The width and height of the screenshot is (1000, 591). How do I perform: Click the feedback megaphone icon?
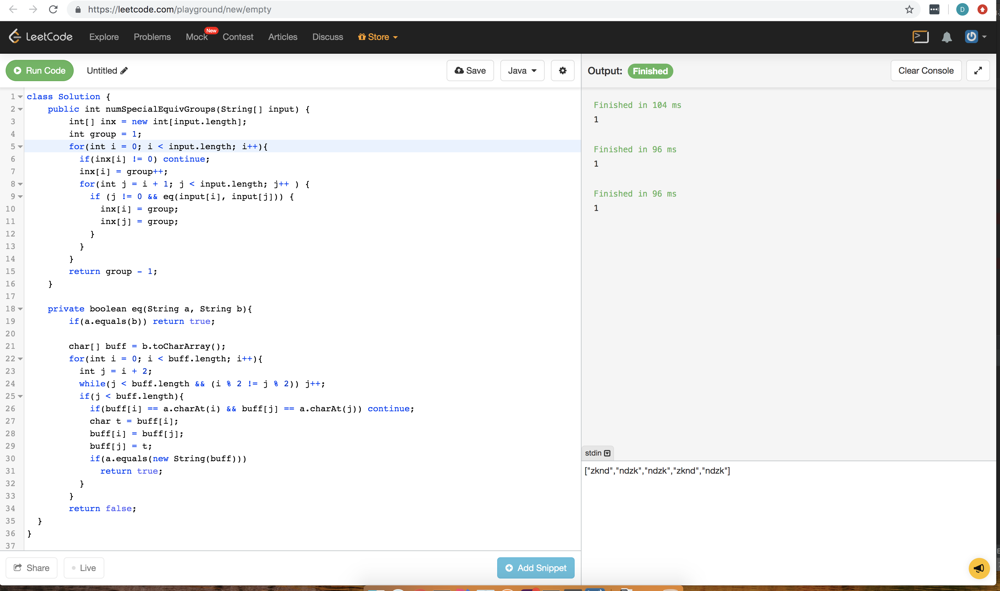[979, 568]
